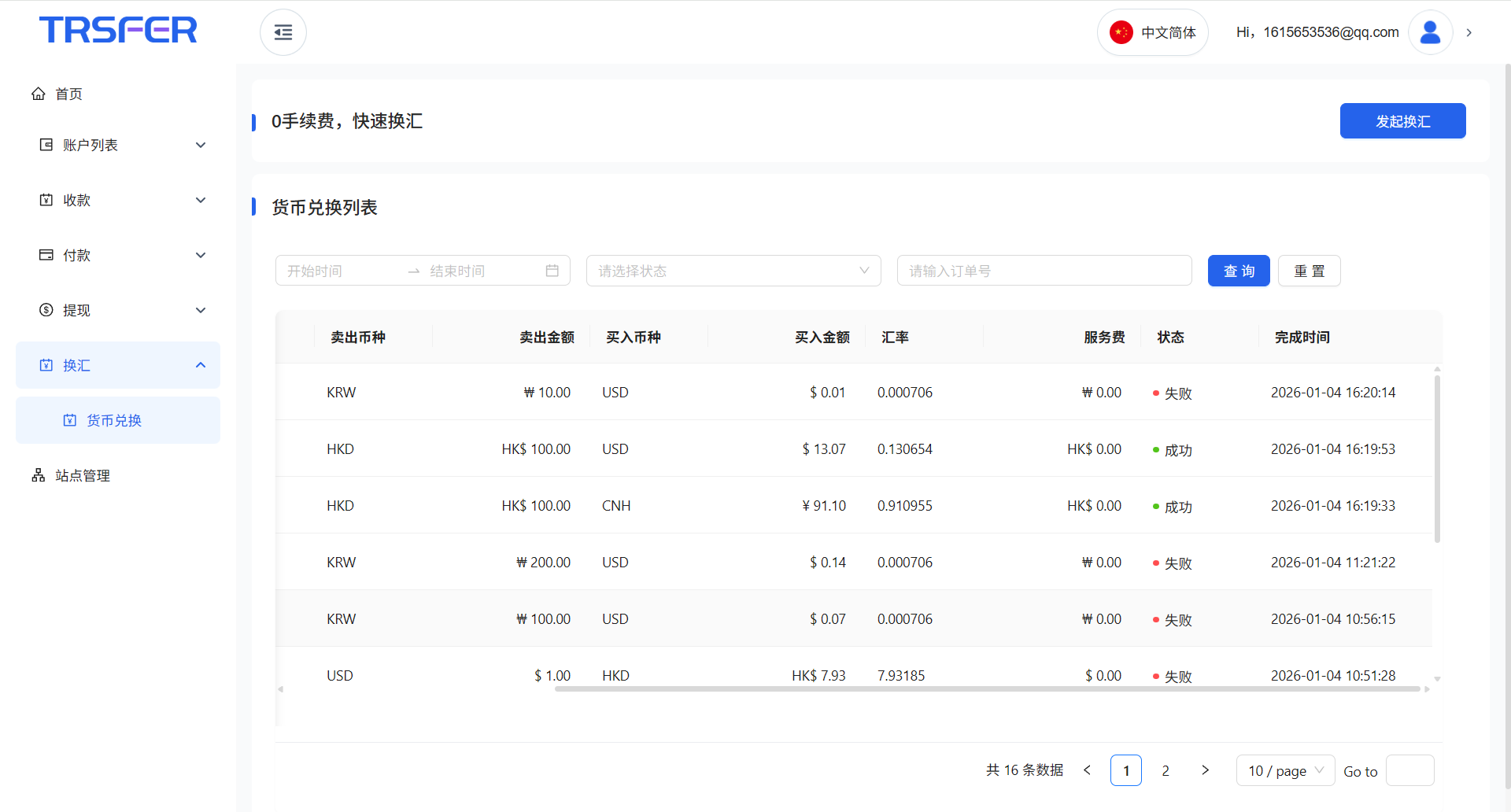The image size is (1511, 812).
Task: Open the 付款 menu item
Action: click(x=77, y=255)
